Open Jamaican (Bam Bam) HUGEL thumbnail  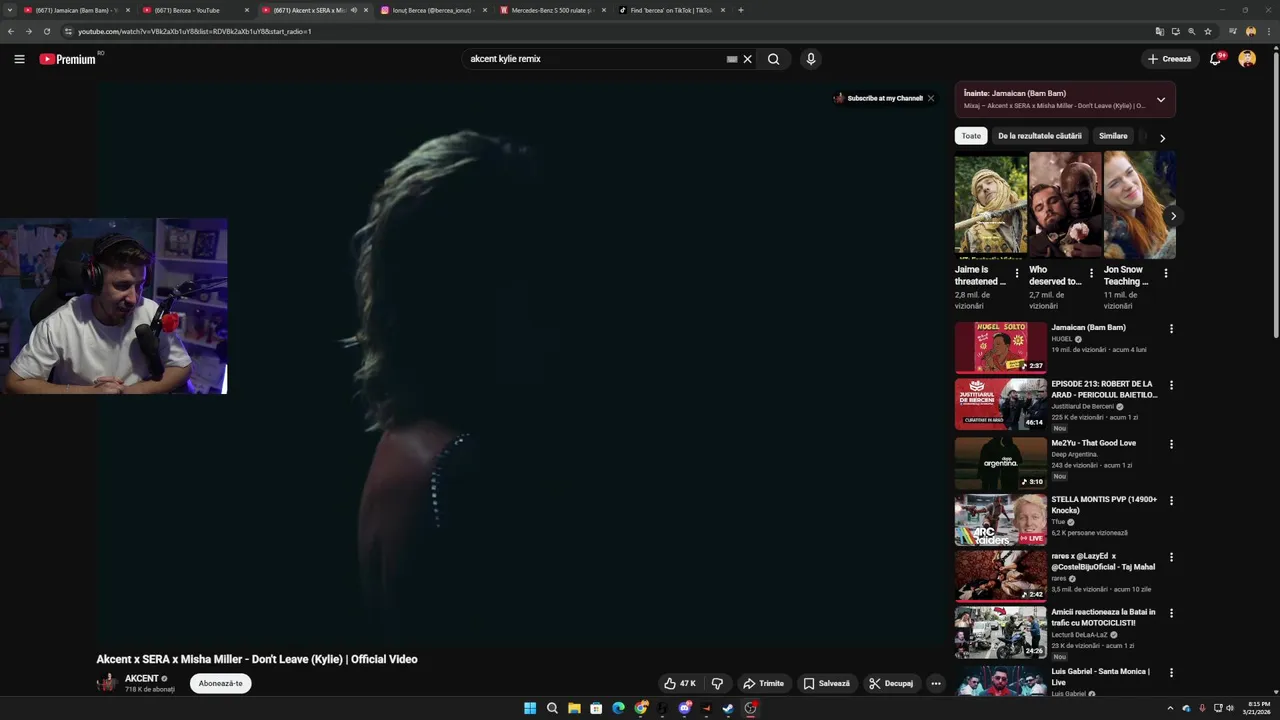1001,347
